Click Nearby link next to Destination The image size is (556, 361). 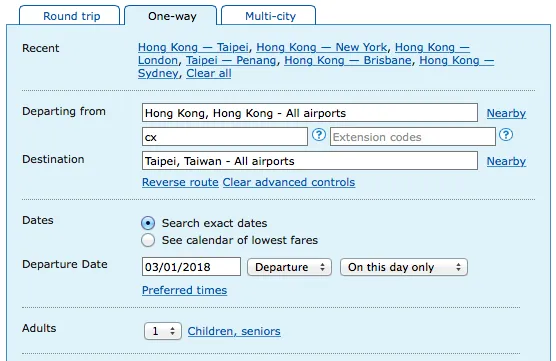point(506,161)
